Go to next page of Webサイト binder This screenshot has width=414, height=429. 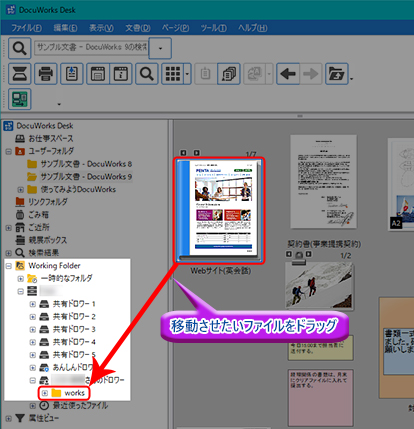click(197, 153)
